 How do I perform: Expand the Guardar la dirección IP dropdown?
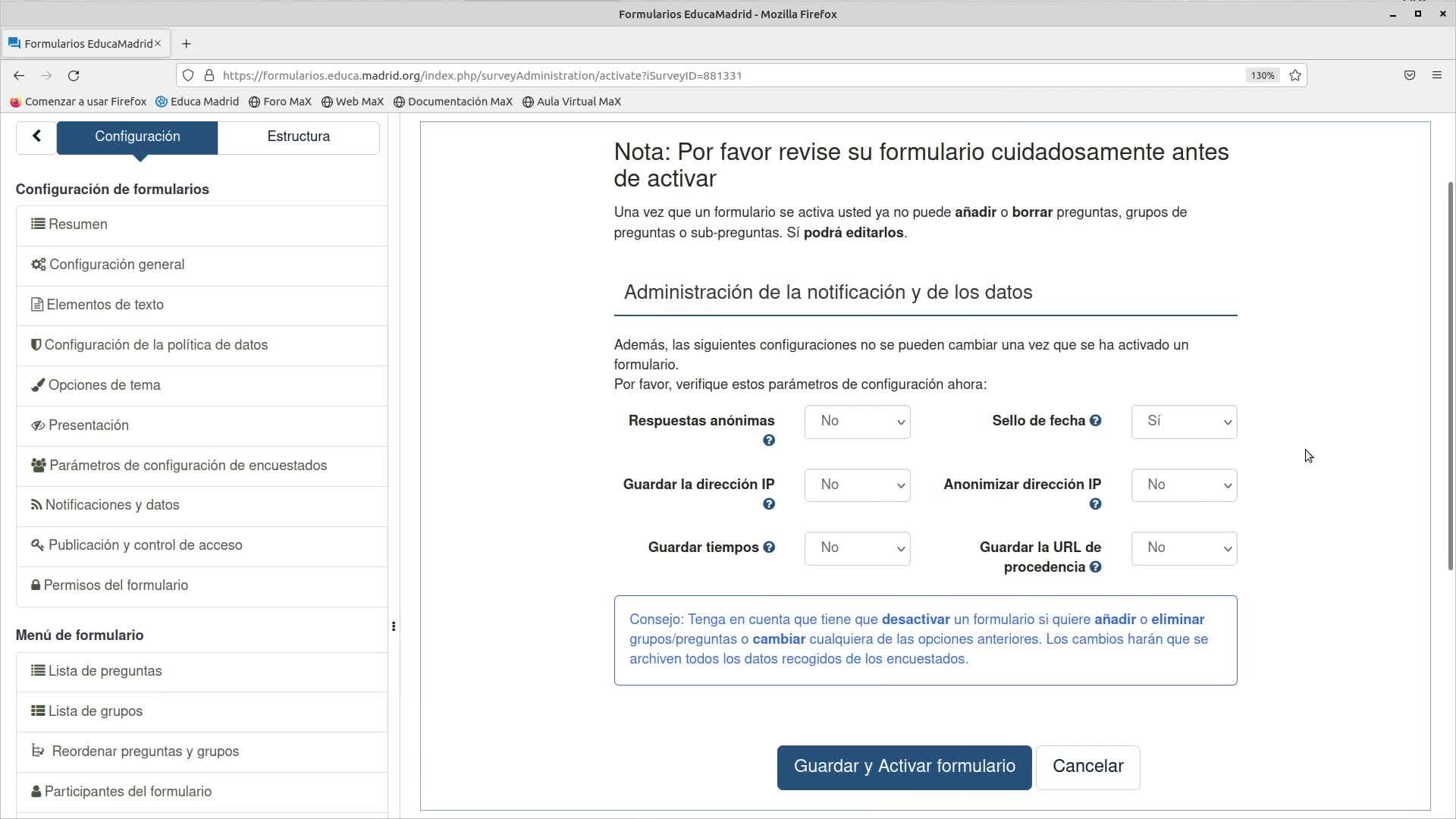[857, 485]
